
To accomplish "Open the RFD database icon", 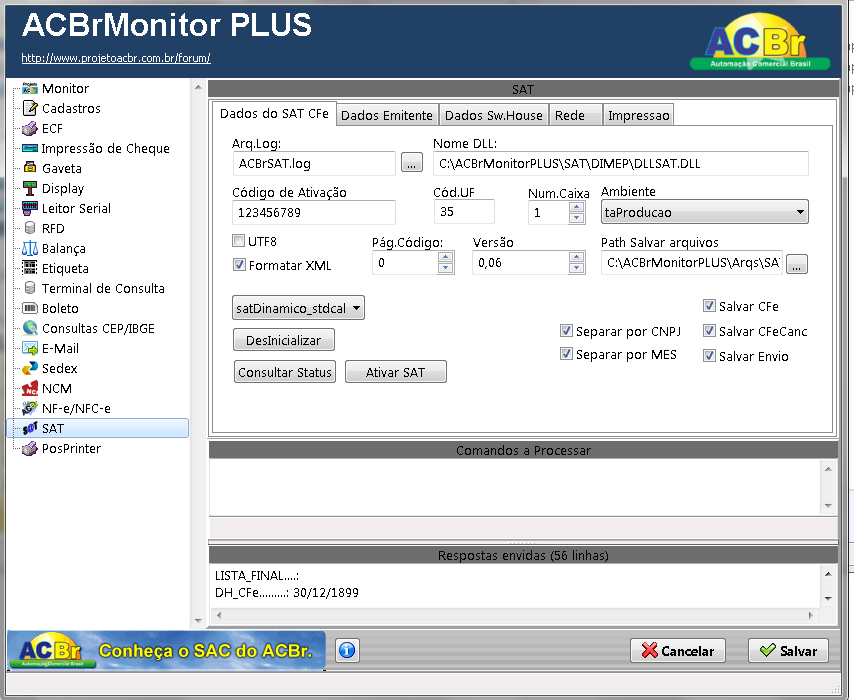I will coord(29,228).
